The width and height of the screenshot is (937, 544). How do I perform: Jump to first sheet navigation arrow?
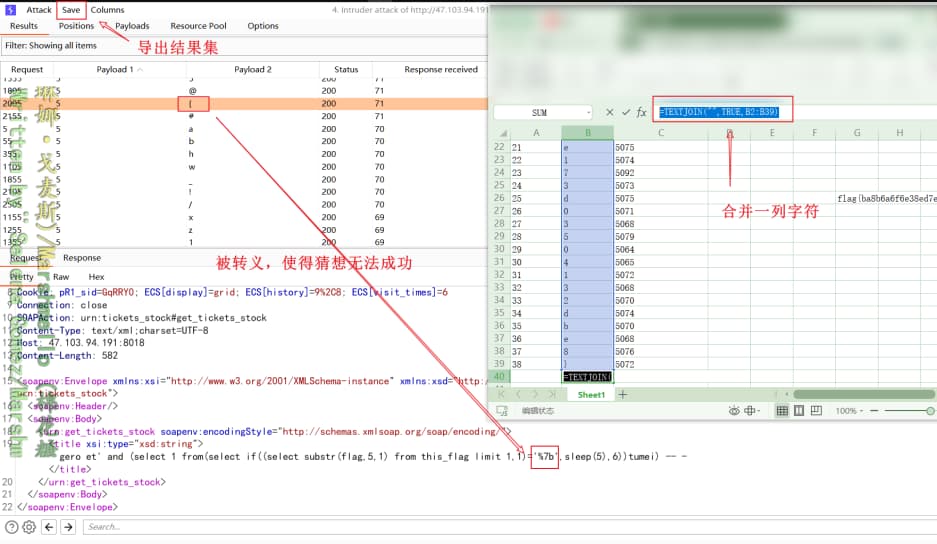(x=501, y=395)
